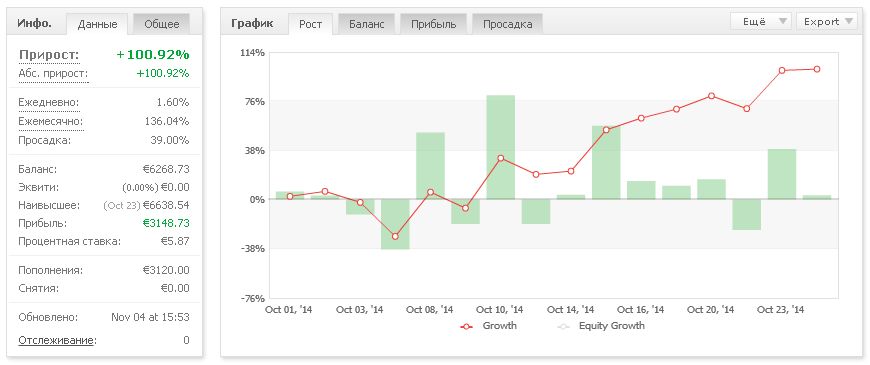Toggle the Growth legend marker icon
This screenshot has height=365, width=870.
466,327
